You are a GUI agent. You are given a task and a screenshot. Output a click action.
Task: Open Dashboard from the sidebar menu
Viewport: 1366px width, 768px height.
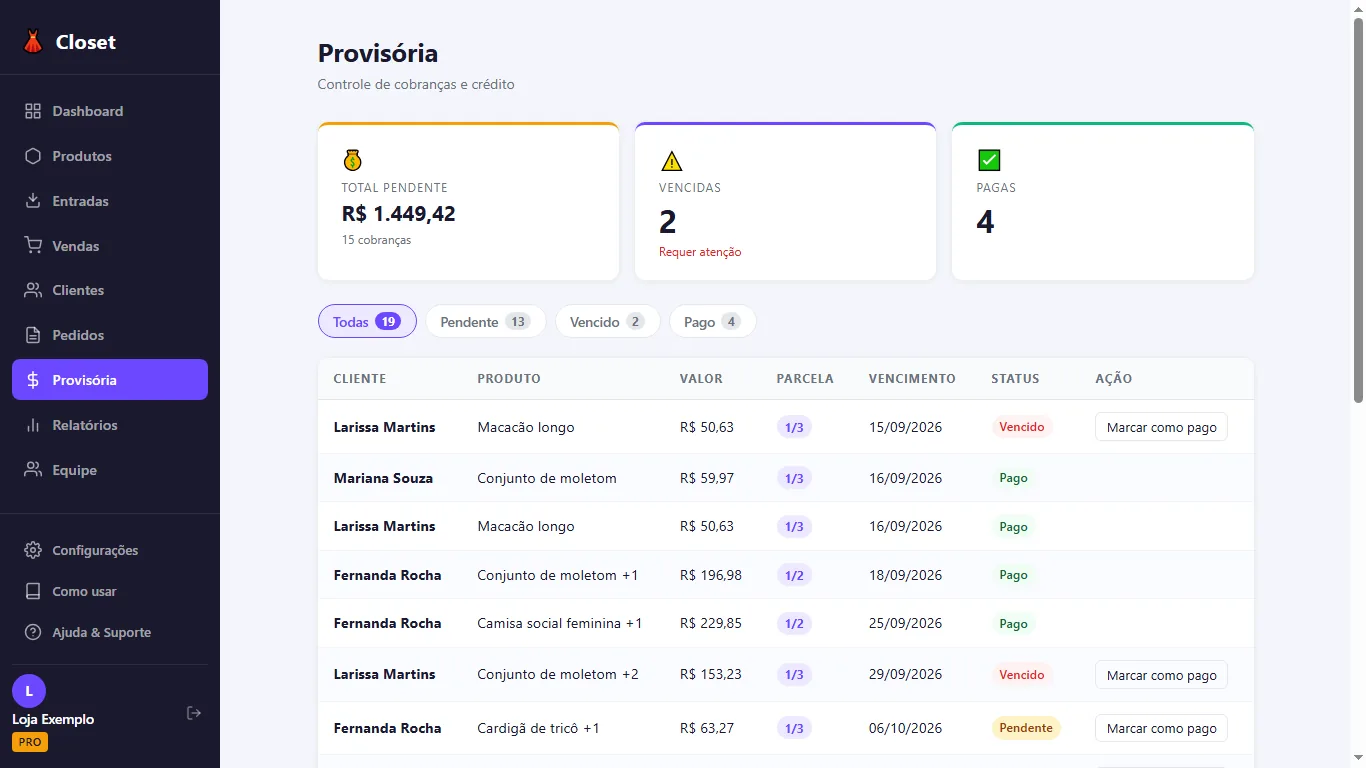pyautogui.click(x=110, y=111)
